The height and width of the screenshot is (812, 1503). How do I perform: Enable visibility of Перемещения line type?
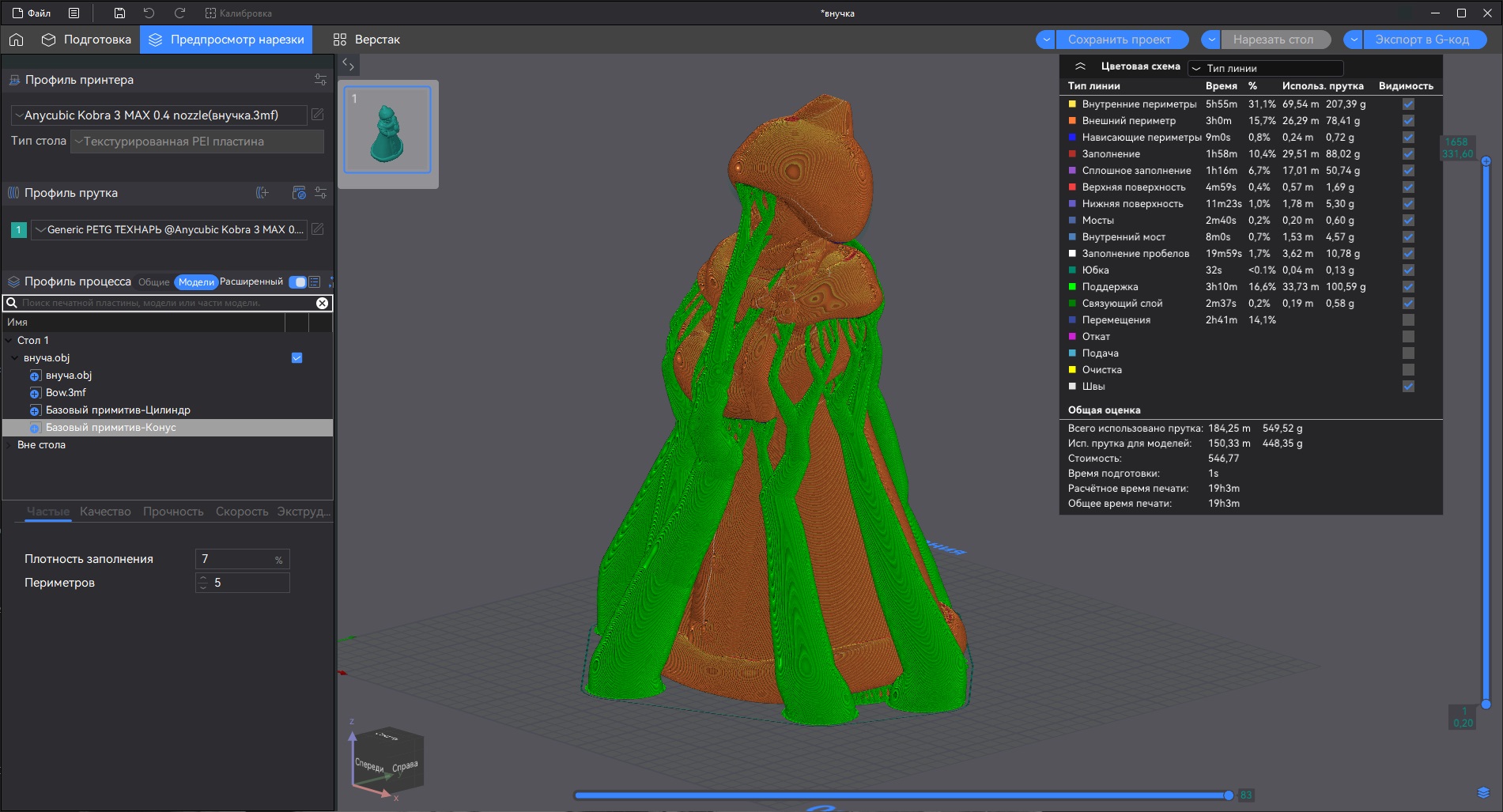point(1408,320)
